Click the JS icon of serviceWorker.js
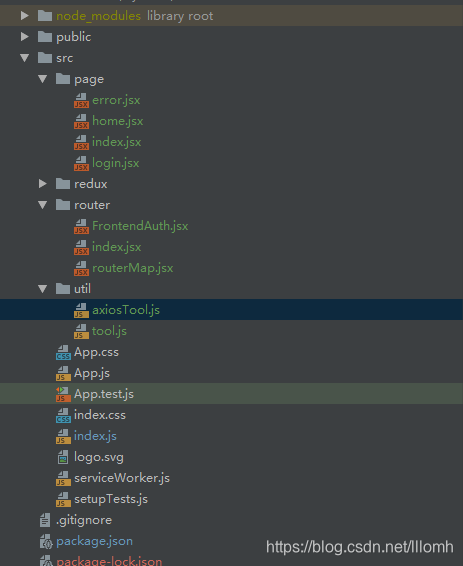This screenshot has width=463, height=566. point(63,478)
